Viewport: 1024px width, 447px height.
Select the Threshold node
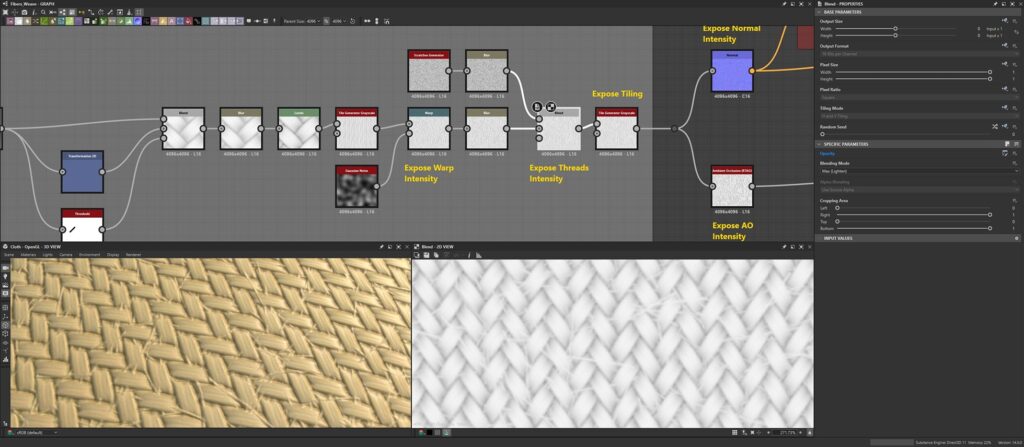[82, 225]
